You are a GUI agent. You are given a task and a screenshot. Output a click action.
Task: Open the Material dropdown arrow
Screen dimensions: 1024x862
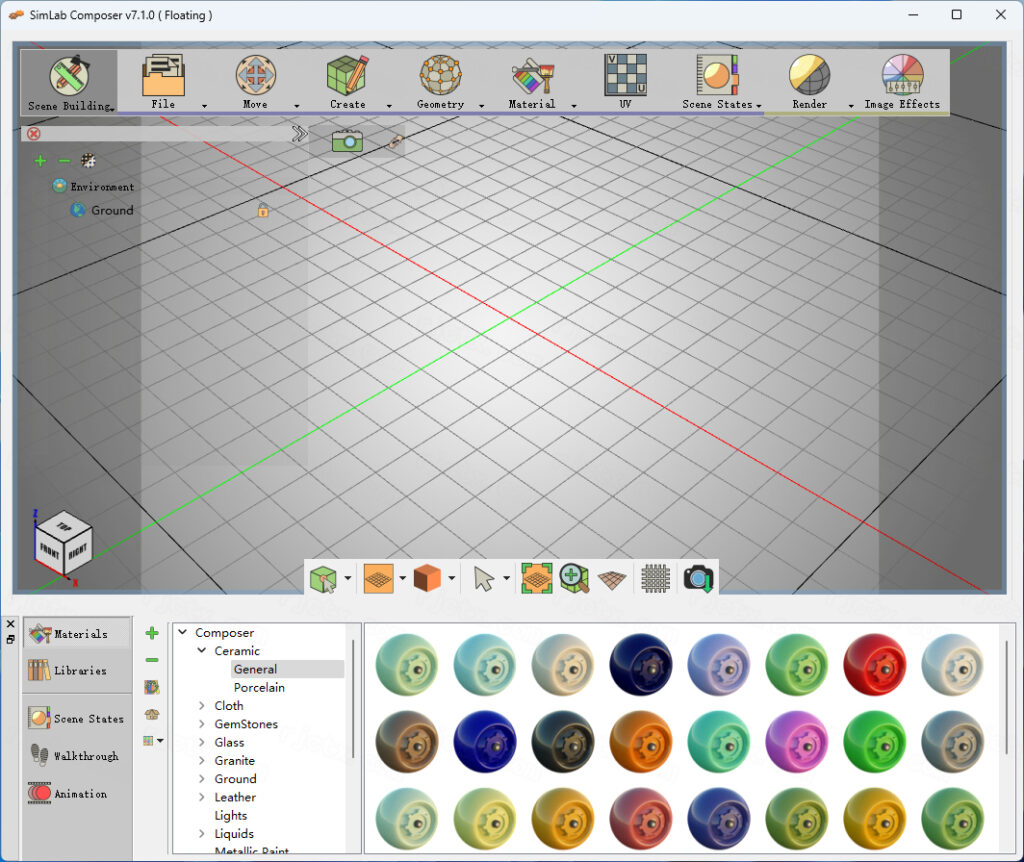(574, 106)
